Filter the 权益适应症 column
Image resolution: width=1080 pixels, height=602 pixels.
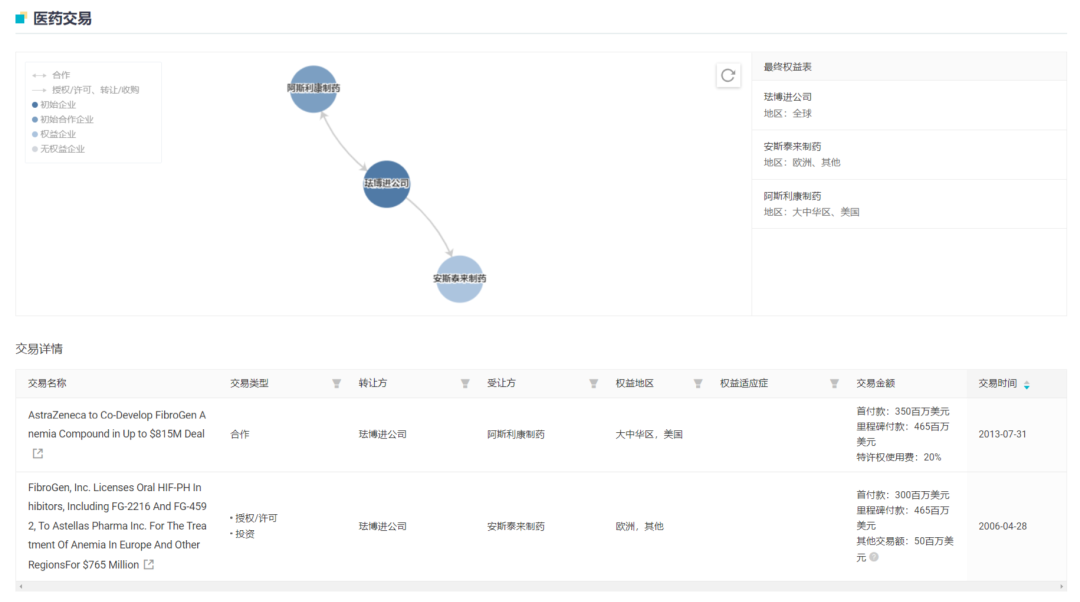[834, 384]
